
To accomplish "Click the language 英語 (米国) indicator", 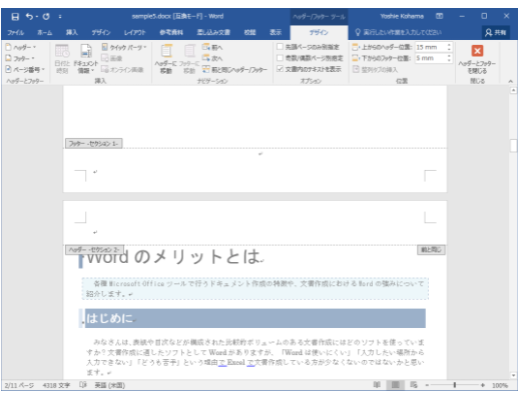I will pyautogui.click(x=110, y=385).
